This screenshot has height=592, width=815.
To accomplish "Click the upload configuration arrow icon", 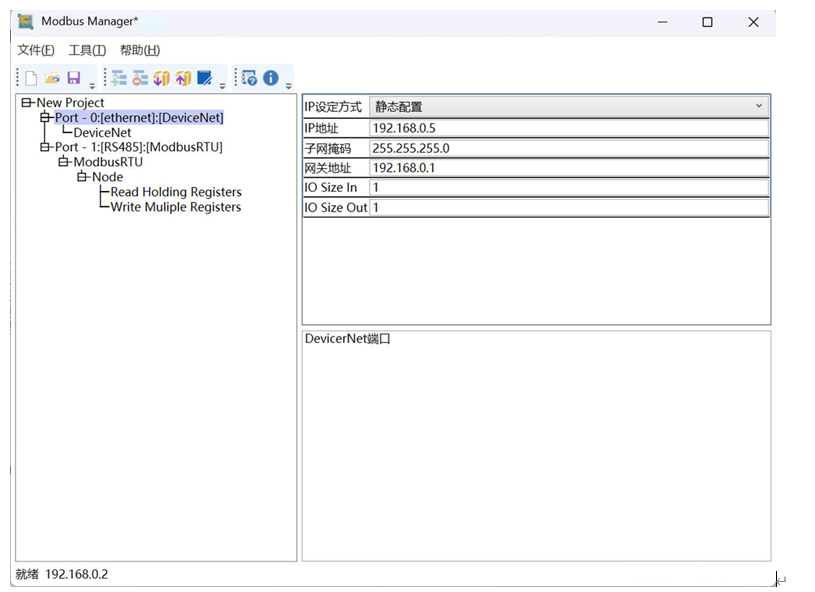I will pos(183,78).
